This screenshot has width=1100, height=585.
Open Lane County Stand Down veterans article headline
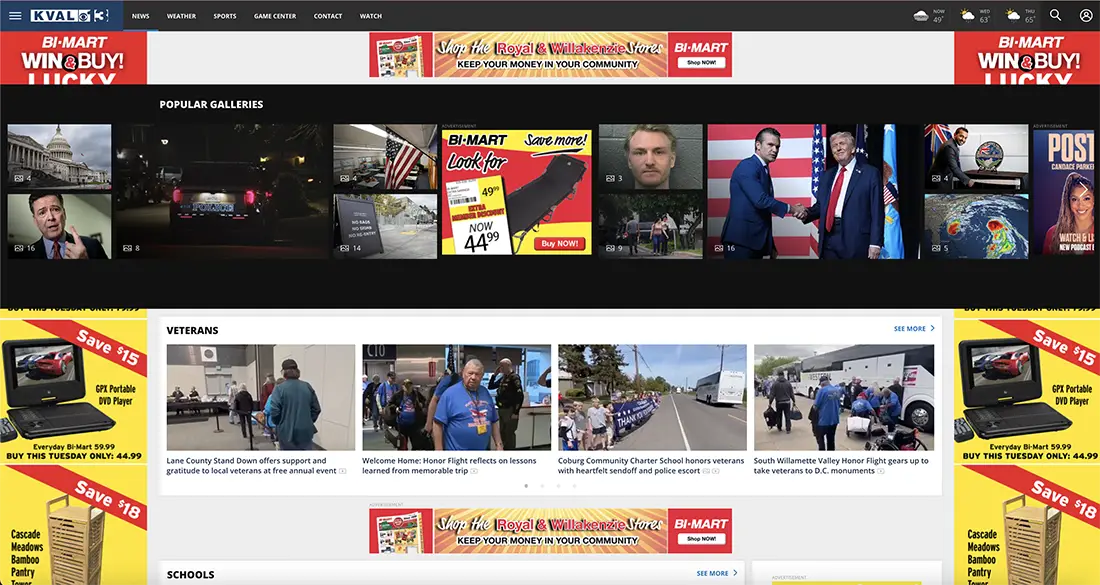click(252, 466)
